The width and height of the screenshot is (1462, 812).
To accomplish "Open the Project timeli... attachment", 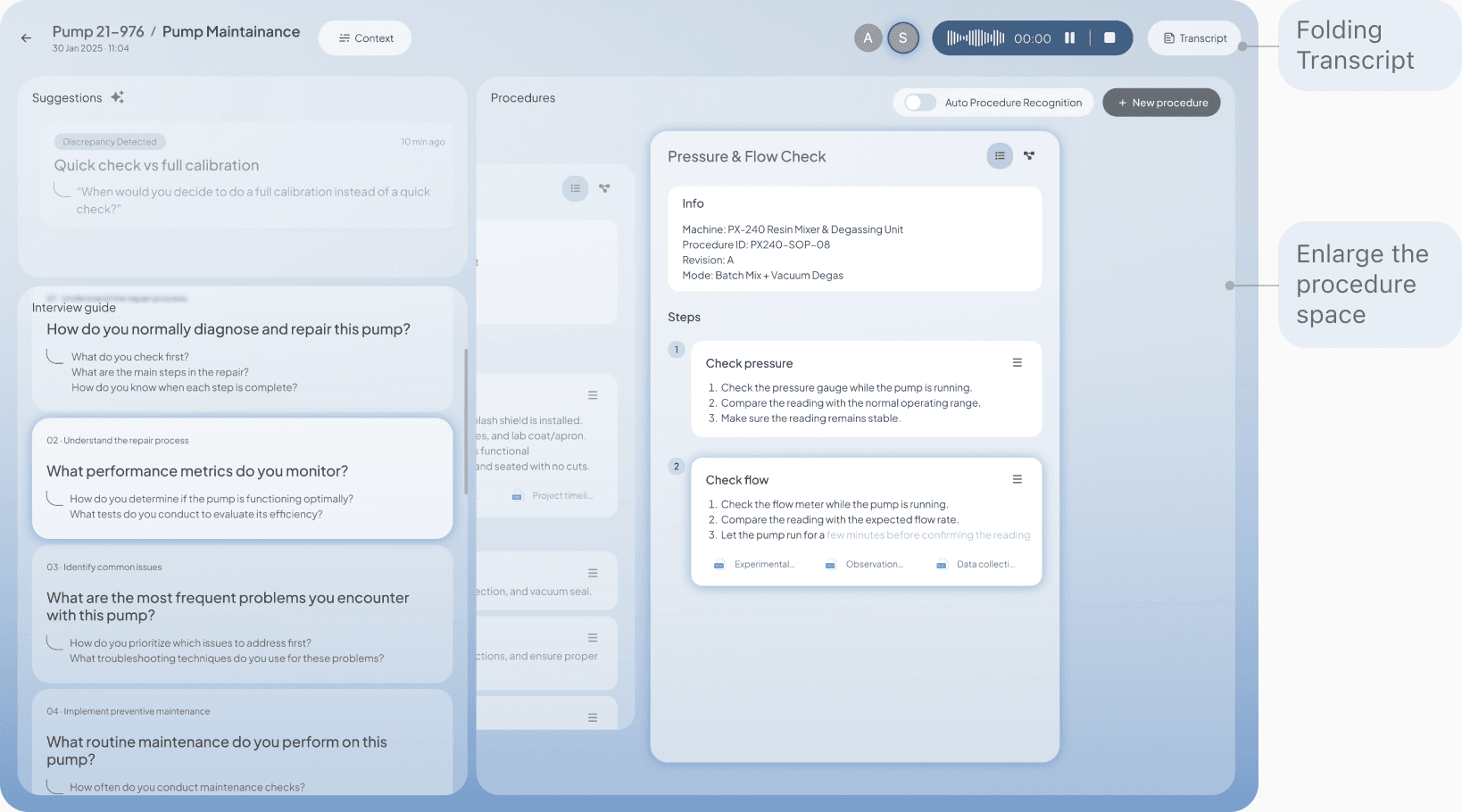I will [552, 496].
